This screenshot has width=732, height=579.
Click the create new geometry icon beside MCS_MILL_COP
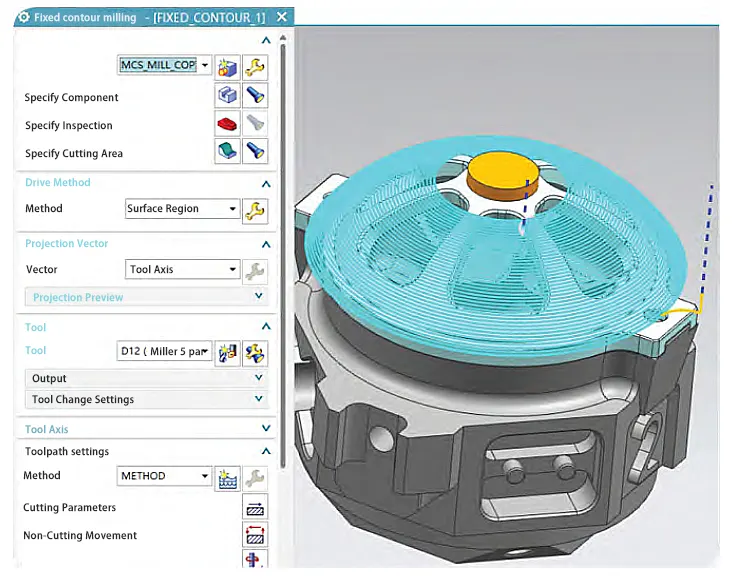(227, 67)
